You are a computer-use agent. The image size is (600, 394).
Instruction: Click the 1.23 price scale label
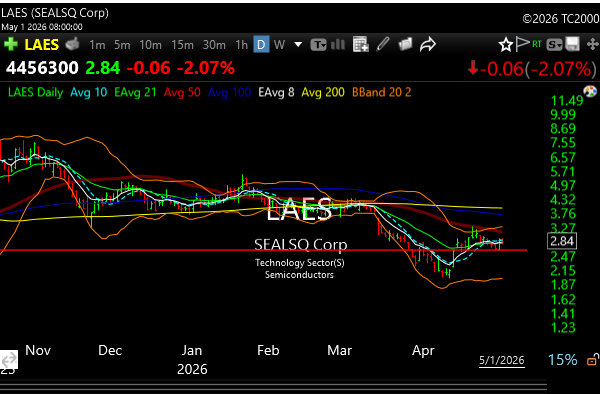pos(562,327)
